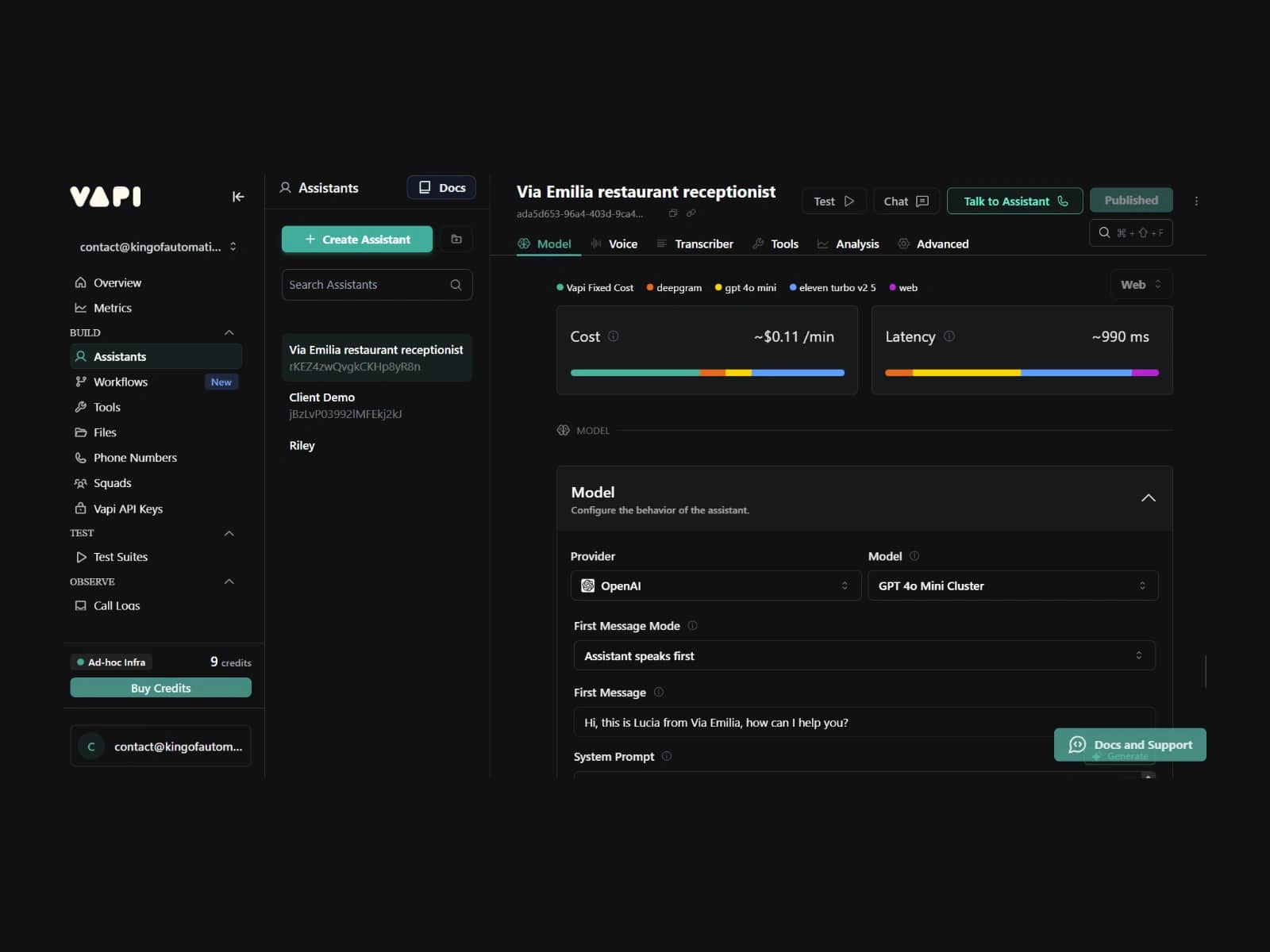Open Docs and Support
This screenshot has width=1270, height=952.
tap(1130, 745)
